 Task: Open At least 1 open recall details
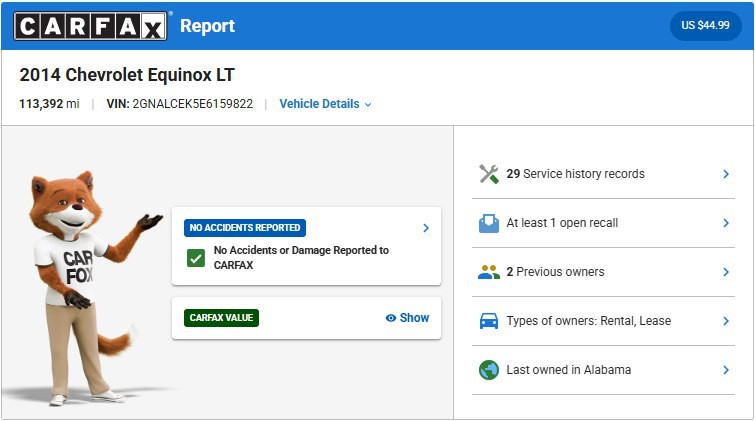(603, 223)
